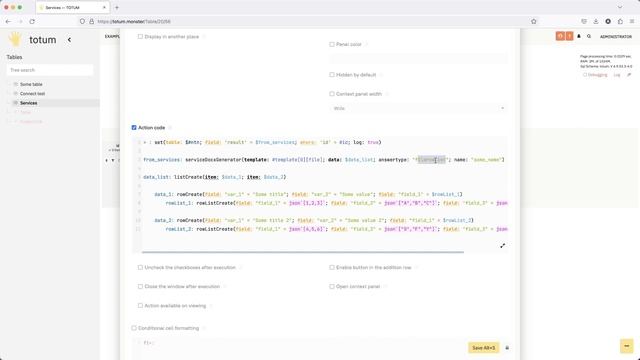Click the shield tracking protection icon
Image resolution: width=640 pixels, height=360 pixels.
(x=82, y=21)
